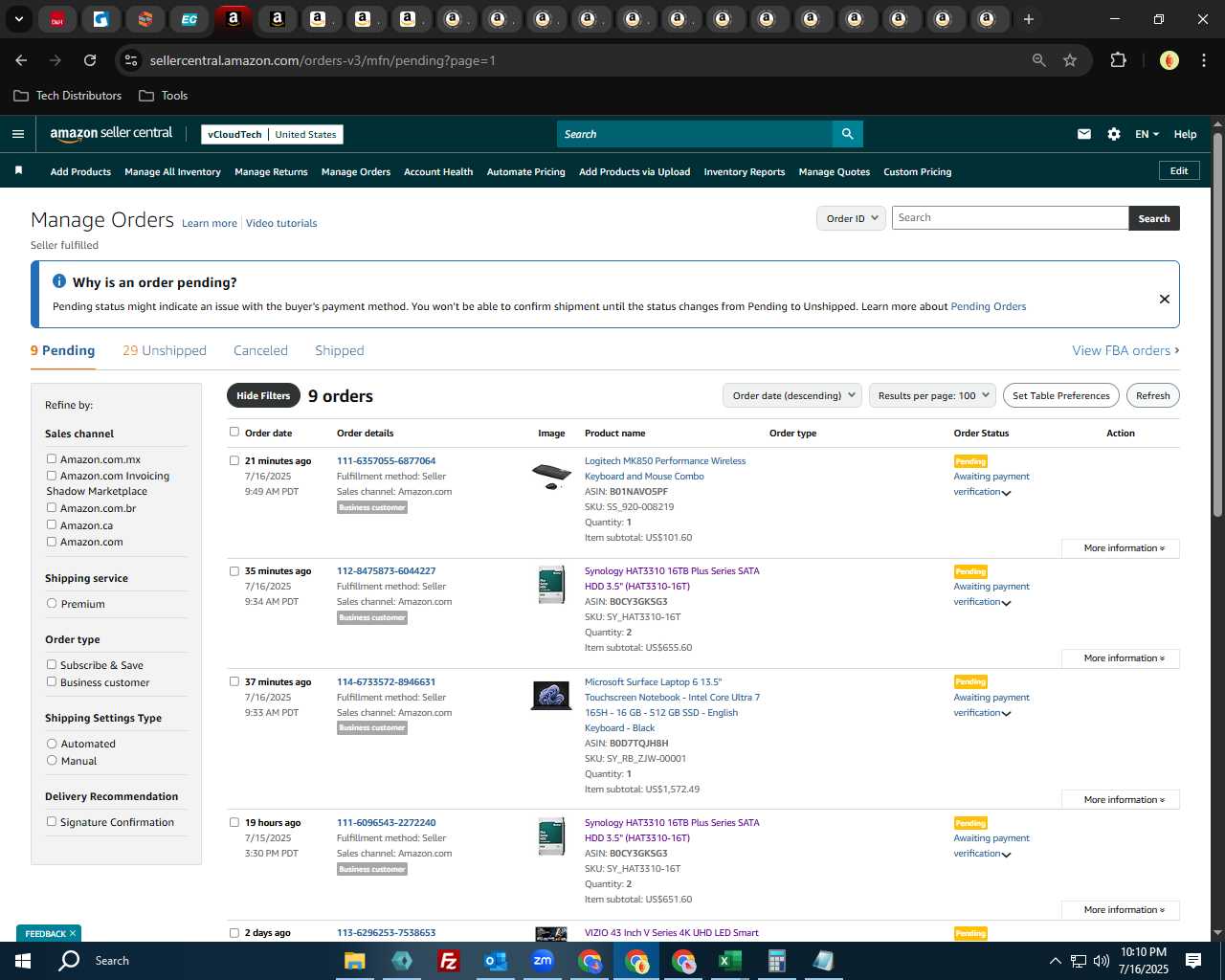
Task: Click into the order search input field
Action: [1010, 218]
